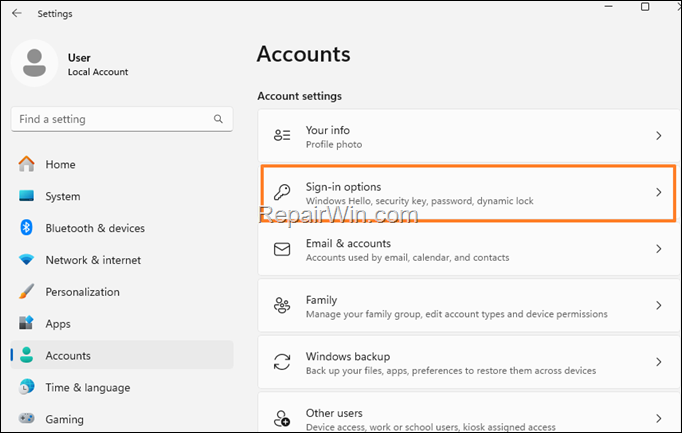Image resolution: width=682 pixels, height=433 pixels.
Task: Click the back arrow in Settings header
Action: pyautogui.click(x=17, y=13)
